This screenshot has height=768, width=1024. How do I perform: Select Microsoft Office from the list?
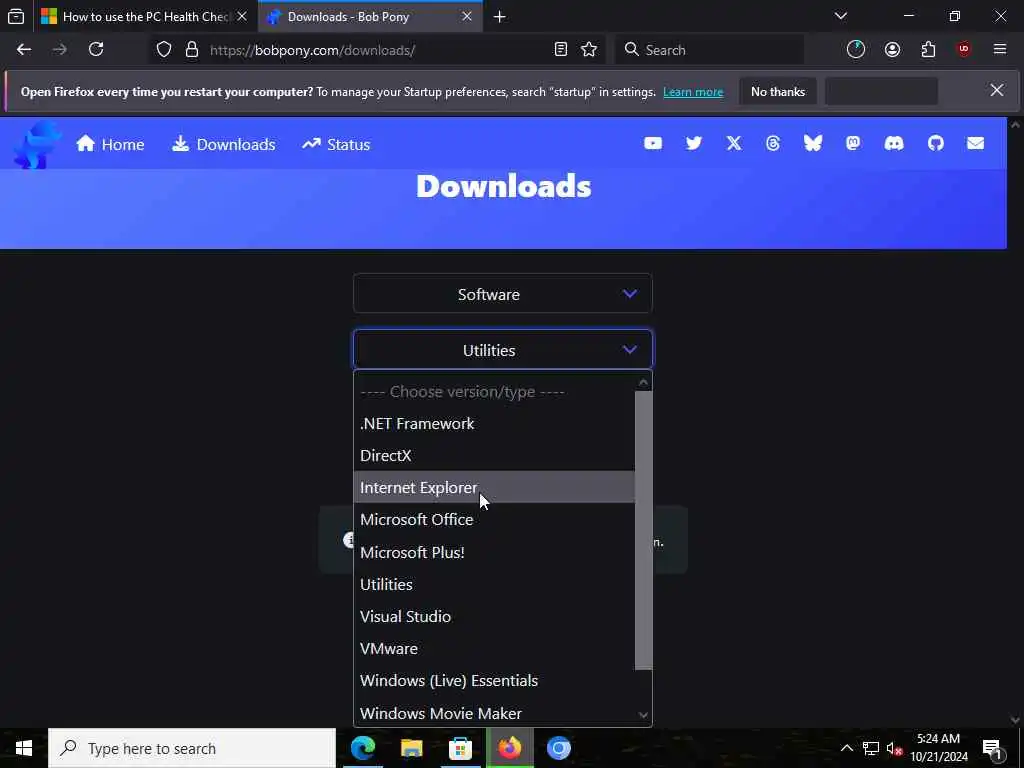click(x=494, y=519)
